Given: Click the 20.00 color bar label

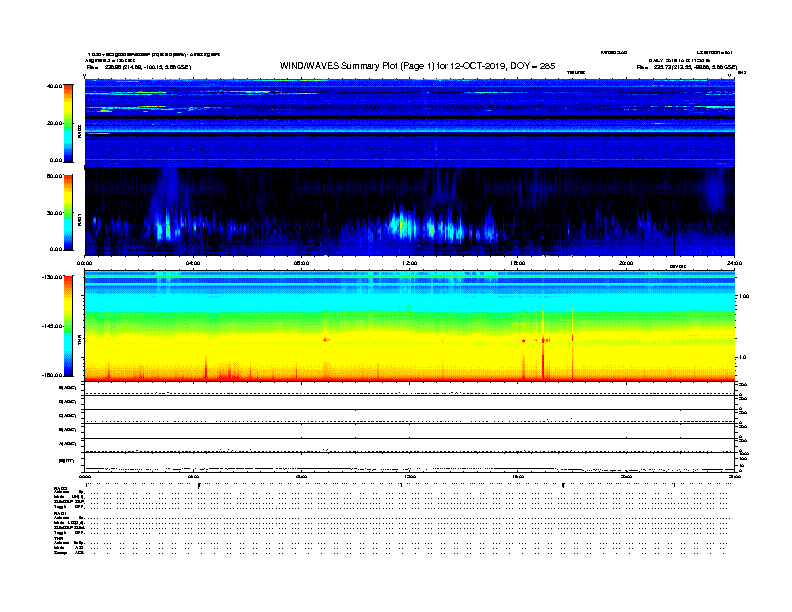Looking at the screenshot, I should coord(54,123).
